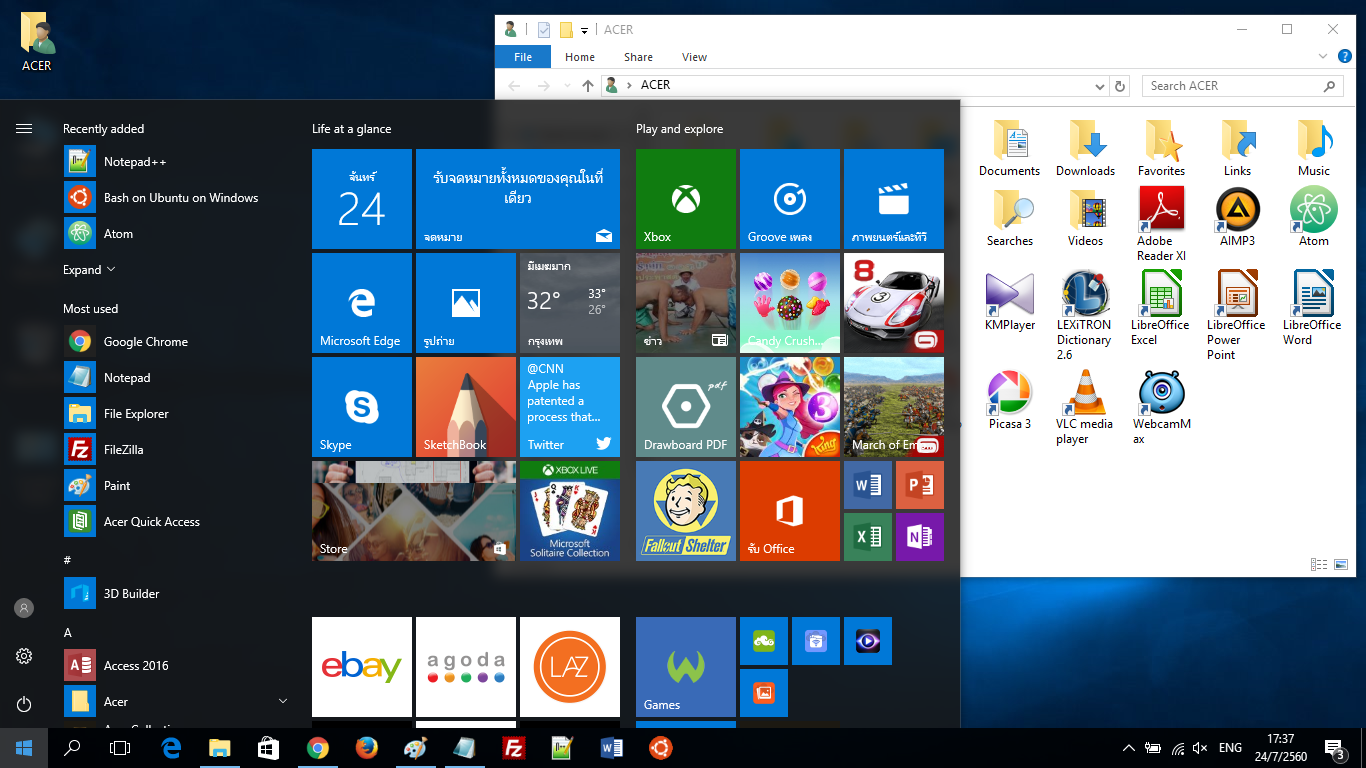Open Settings gear in Start menu
This screenshot has height=768, width=1366.
tap(24, 656)
